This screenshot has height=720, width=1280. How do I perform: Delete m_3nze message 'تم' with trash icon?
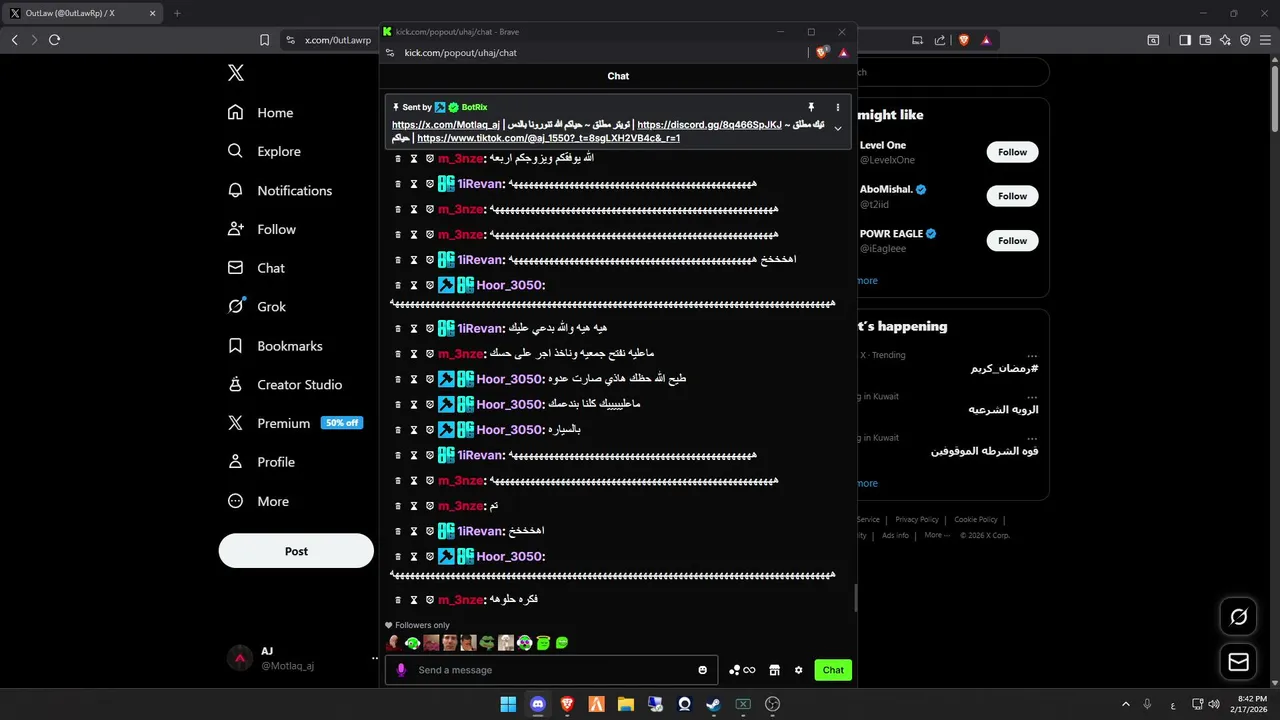[398, 506]
